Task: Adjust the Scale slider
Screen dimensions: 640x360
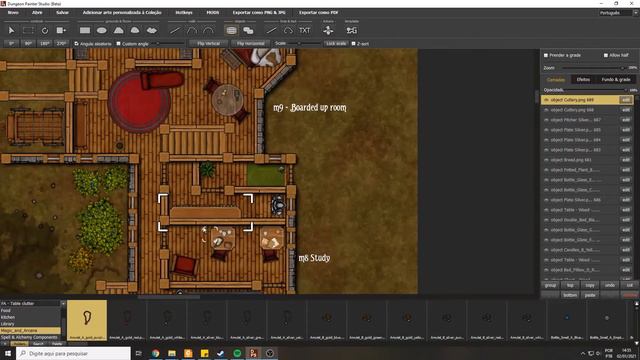Action: click(304, 43)
